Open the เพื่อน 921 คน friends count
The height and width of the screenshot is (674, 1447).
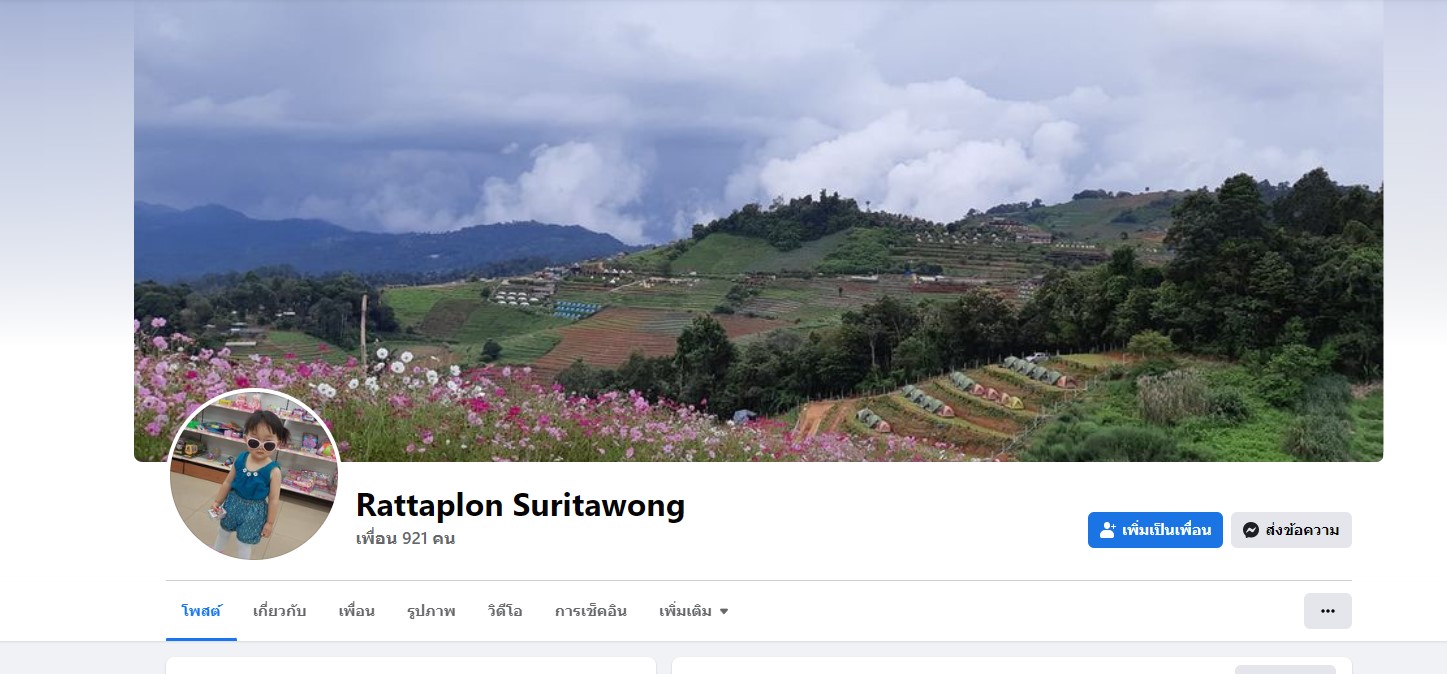[405, 538]
